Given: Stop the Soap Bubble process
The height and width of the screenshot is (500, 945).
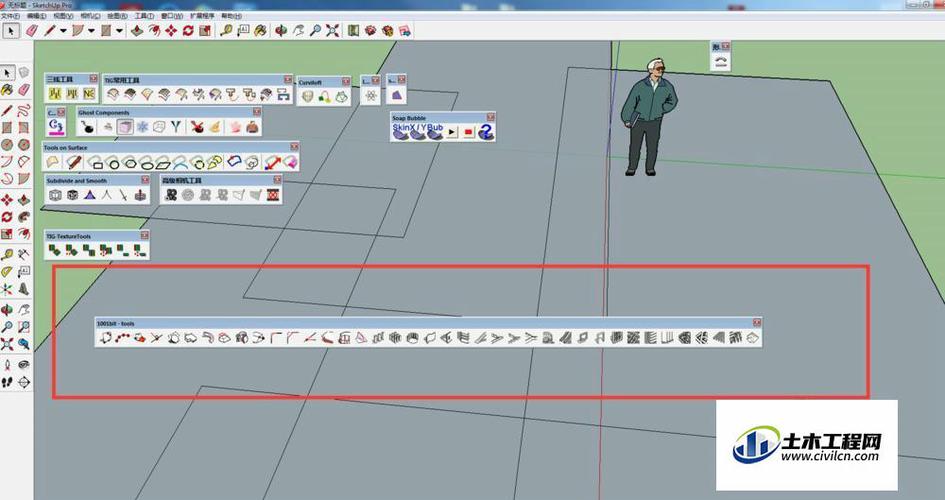Looking at the screenshot, I should (469, 132).
